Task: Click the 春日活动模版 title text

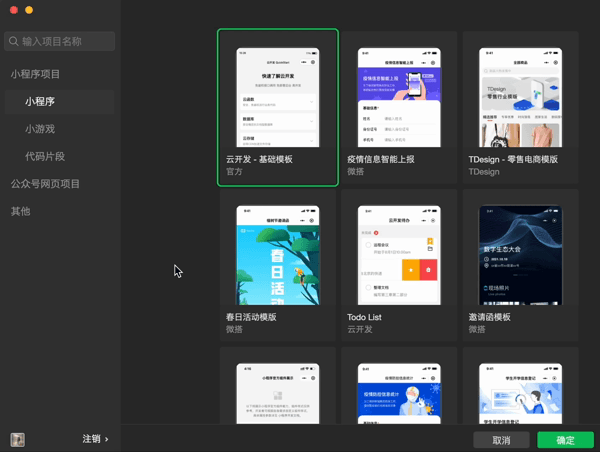Action: (251, 317)
